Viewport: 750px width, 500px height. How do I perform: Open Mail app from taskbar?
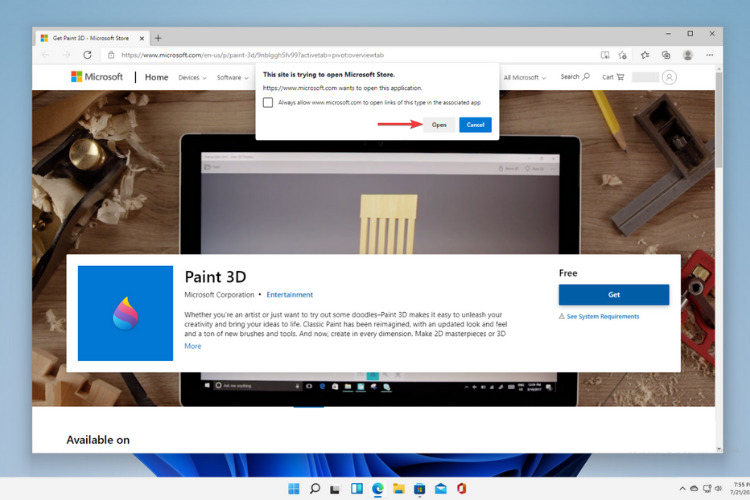pos(441,489)
